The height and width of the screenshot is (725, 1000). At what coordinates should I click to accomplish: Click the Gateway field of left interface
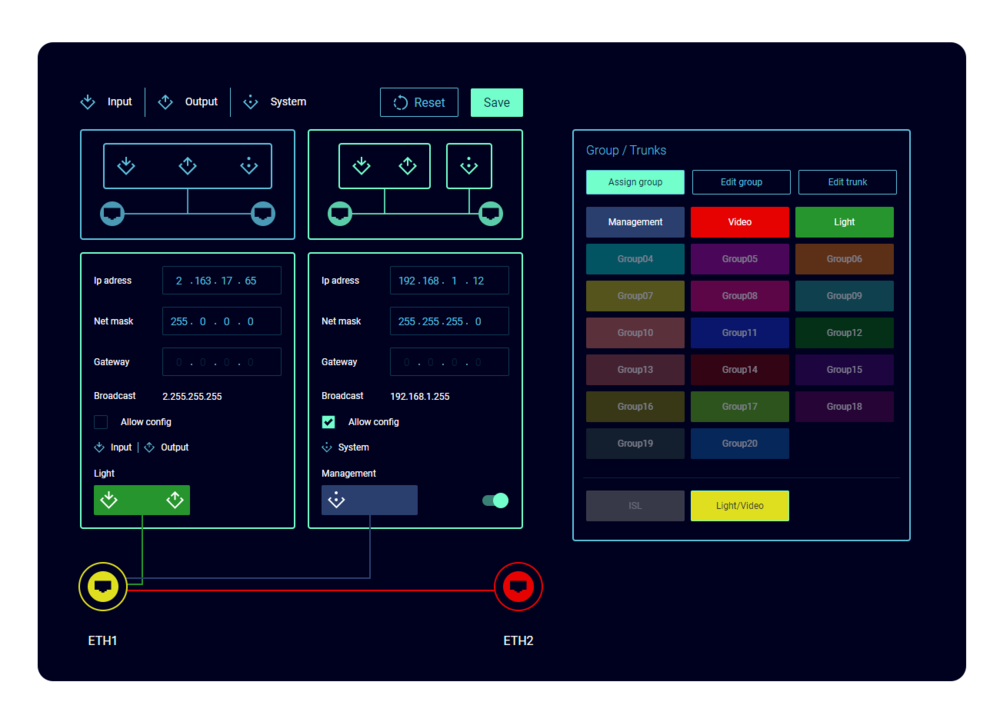pyautogui.click(x=221, y=362)
